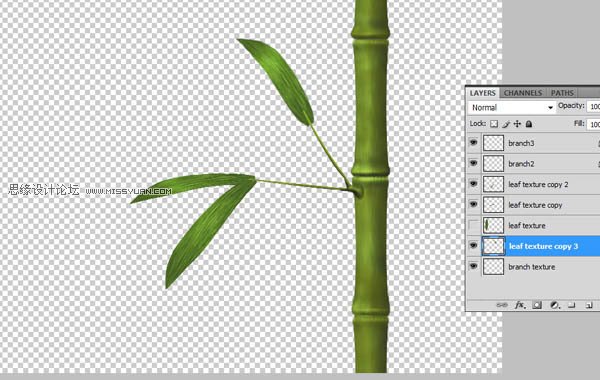Image resolution: width=600 pixels, height=380 pixels.
Task: Open the Normal blend mode dropdown
Action: coord(512,108)
